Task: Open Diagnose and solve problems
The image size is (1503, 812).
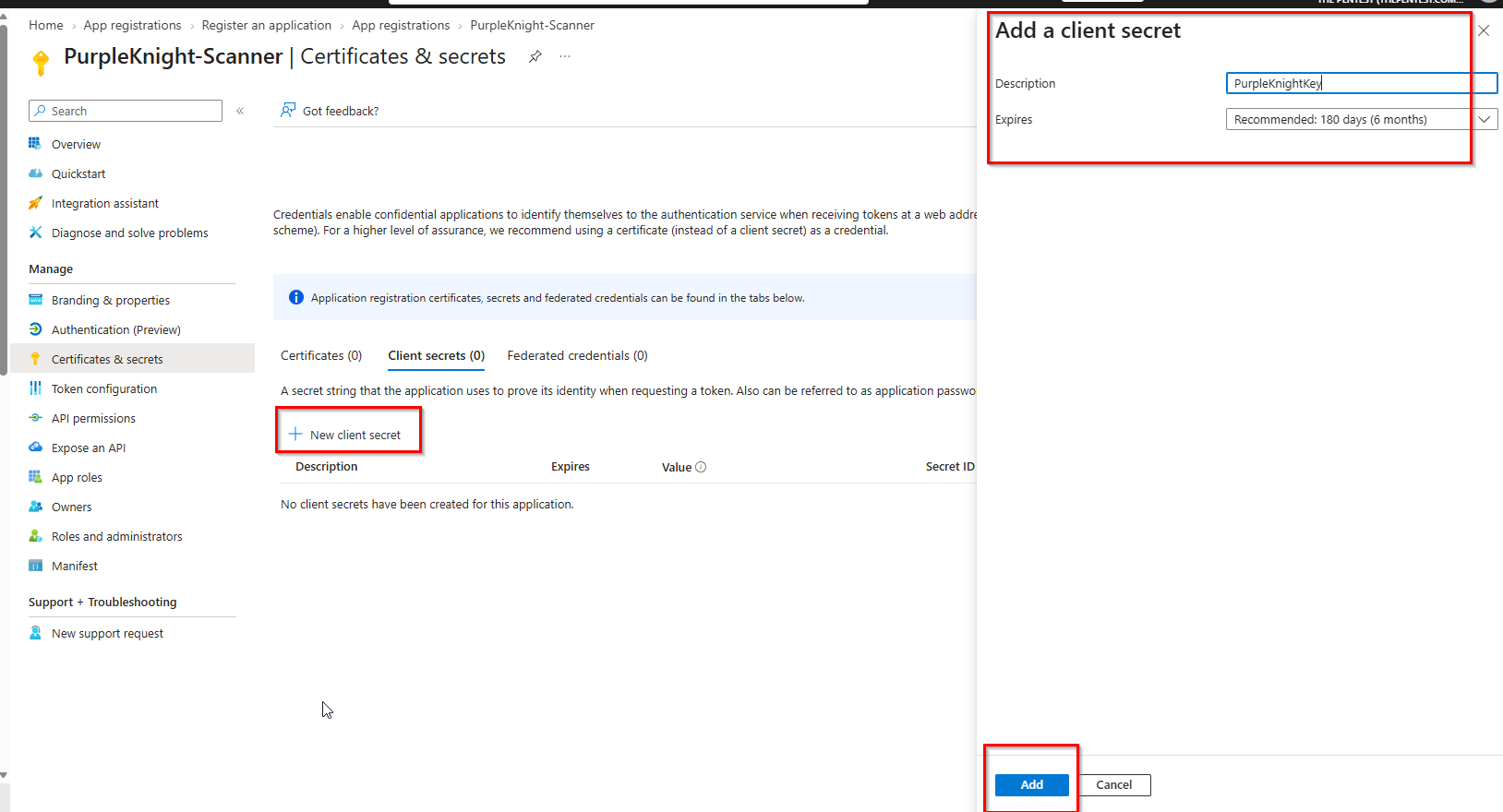Action: pos(130,233)
